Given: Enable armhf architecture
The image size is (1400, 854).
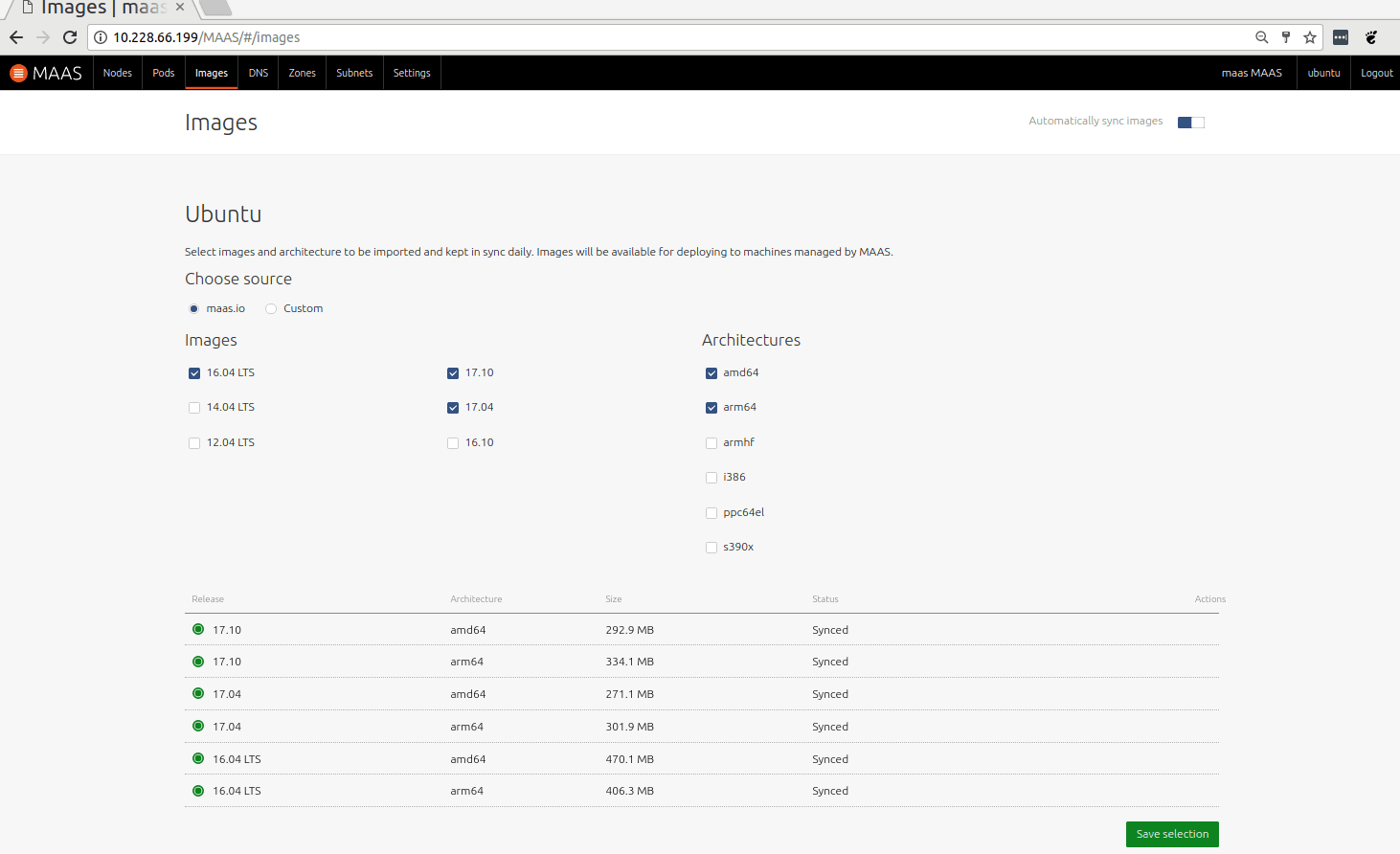Looking at the screenshot, I should pyautogui.click(x=711, y=443).
